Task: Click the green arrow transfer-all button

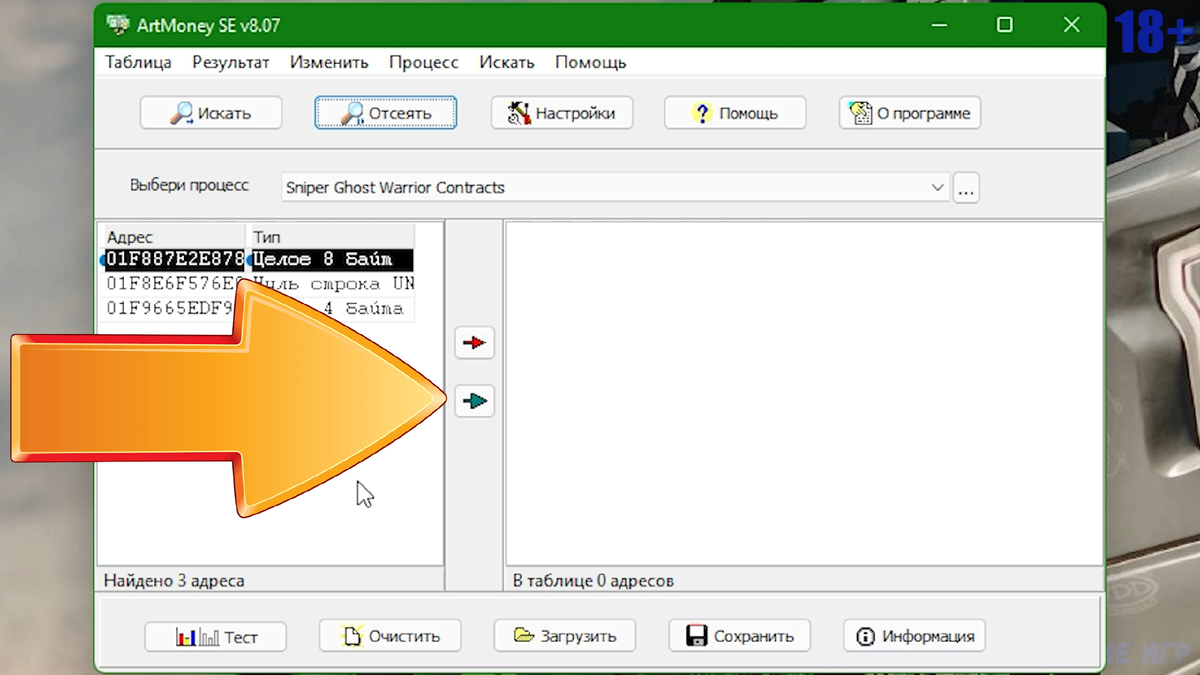Action: click(x=474, y=401)
